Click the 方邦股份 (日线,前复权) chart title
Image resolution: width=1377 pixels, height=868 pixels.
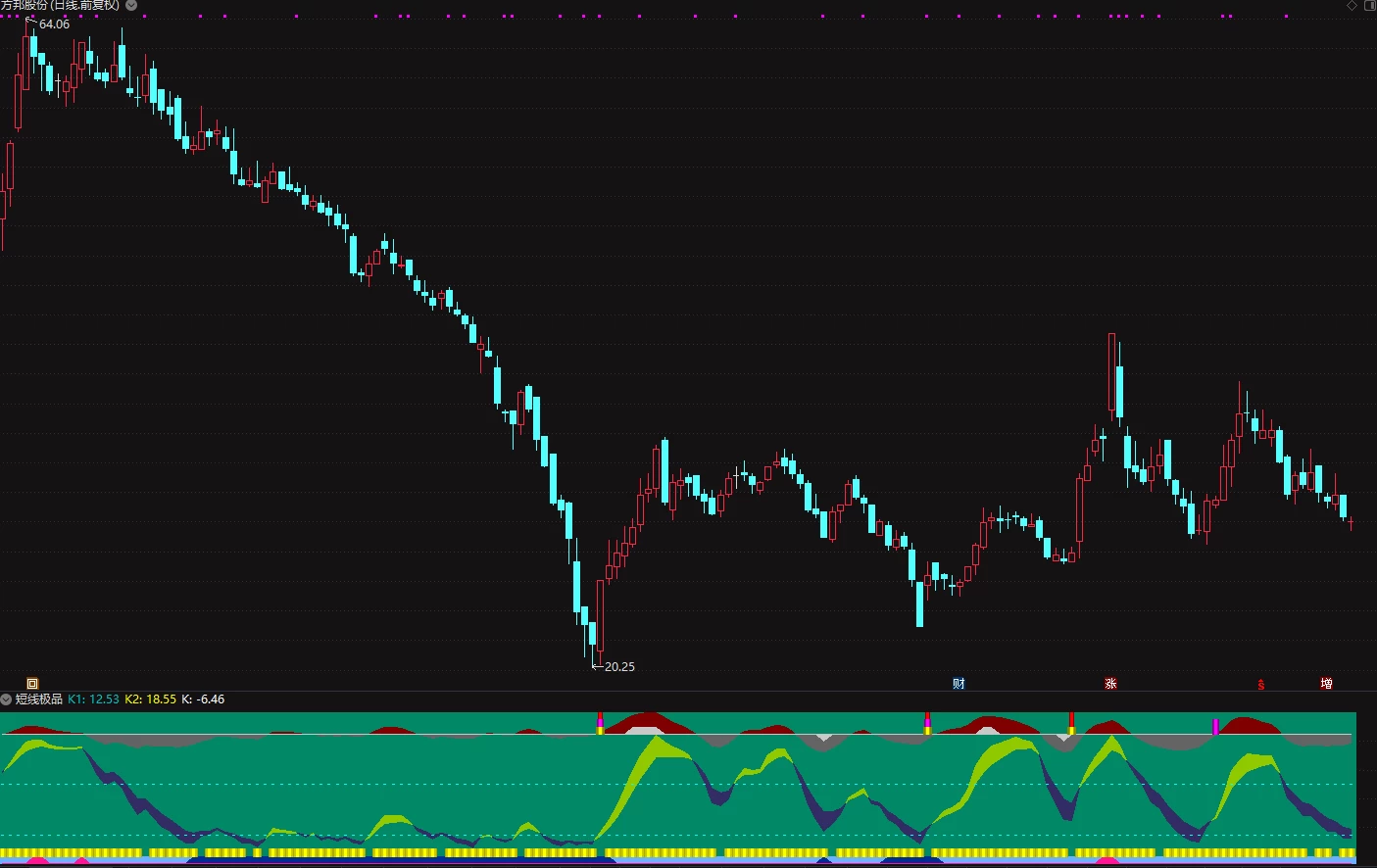61,5
